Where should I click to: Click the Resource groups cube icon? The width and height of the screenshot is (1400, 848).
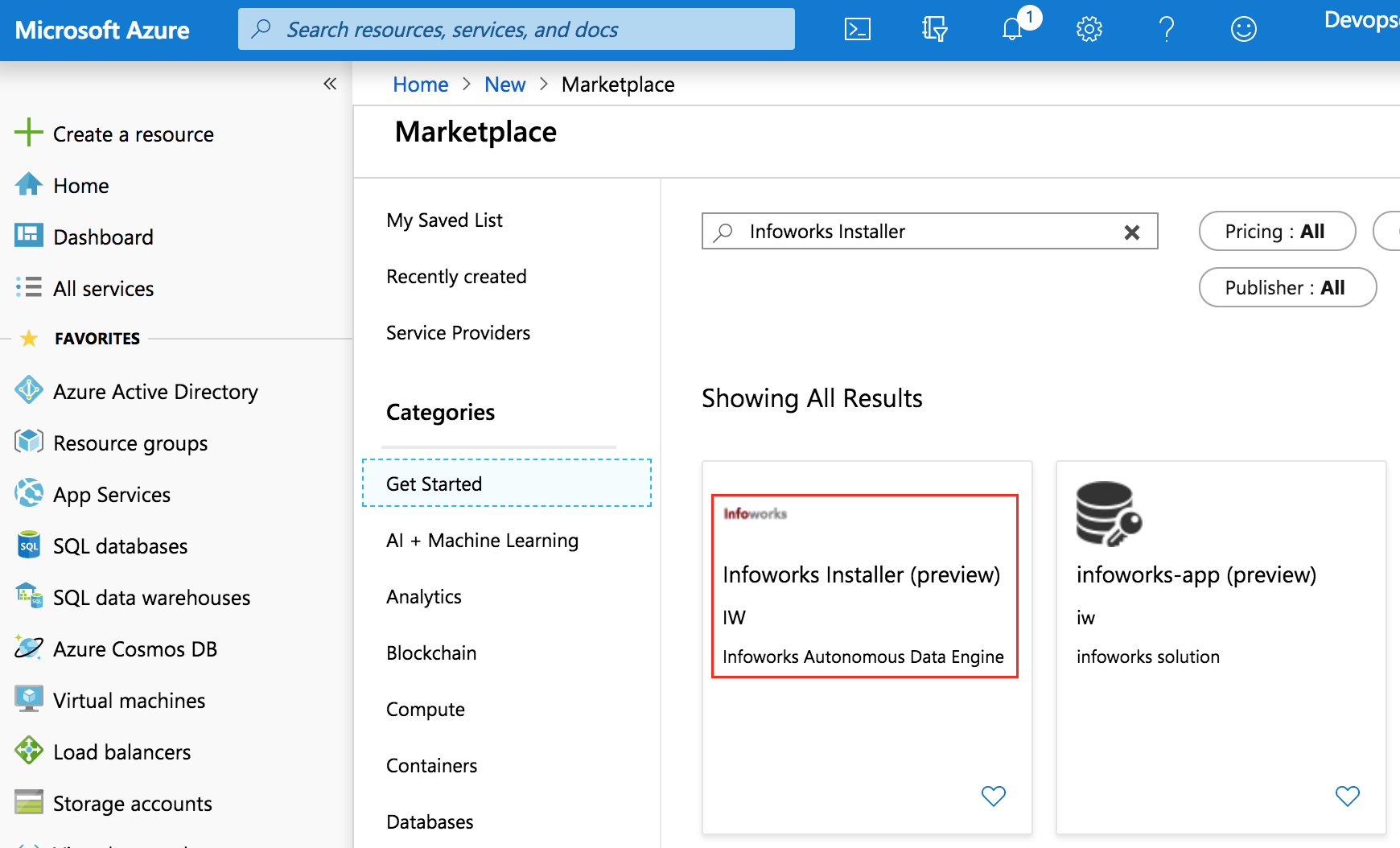(x=29, y=441)
